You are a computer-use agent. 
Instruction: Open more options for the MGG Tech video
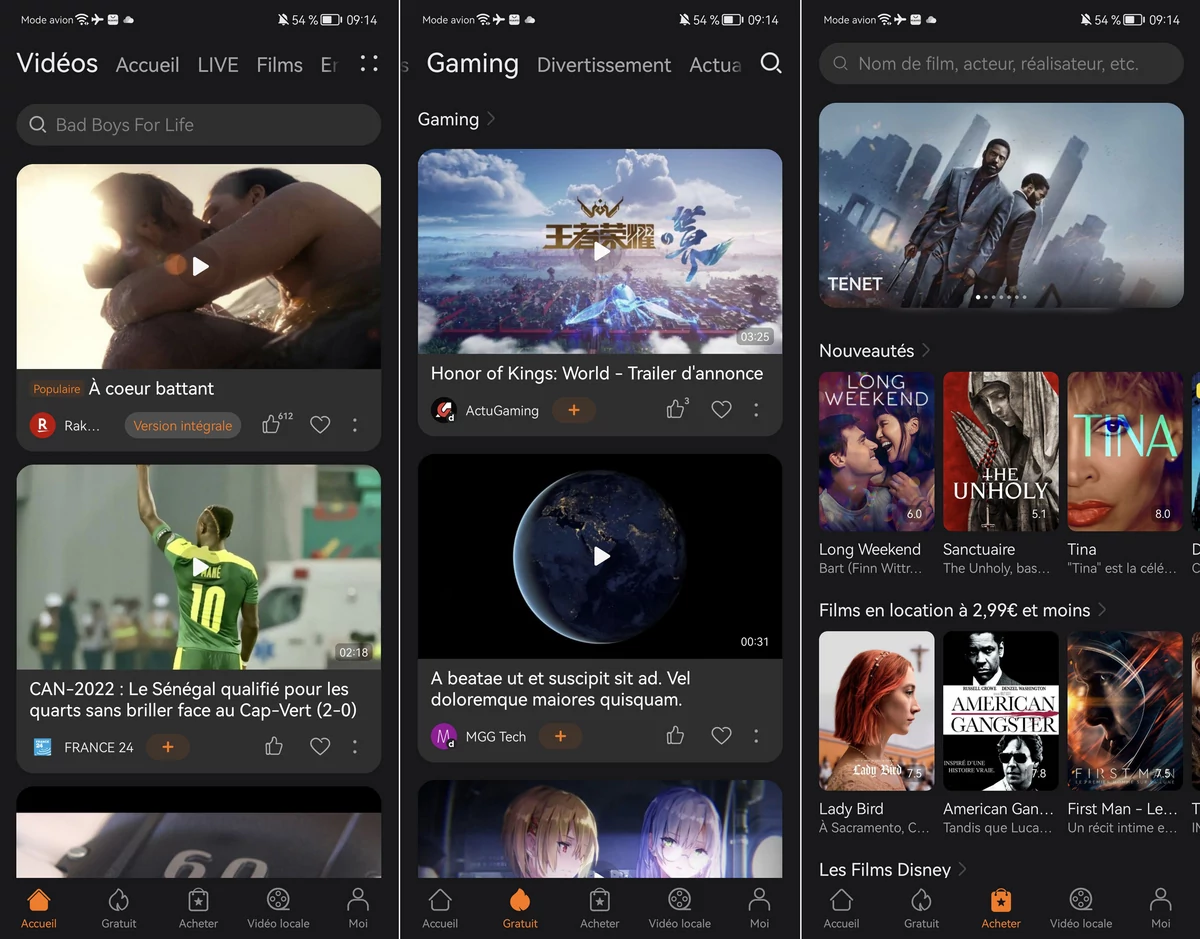point(756,736)
